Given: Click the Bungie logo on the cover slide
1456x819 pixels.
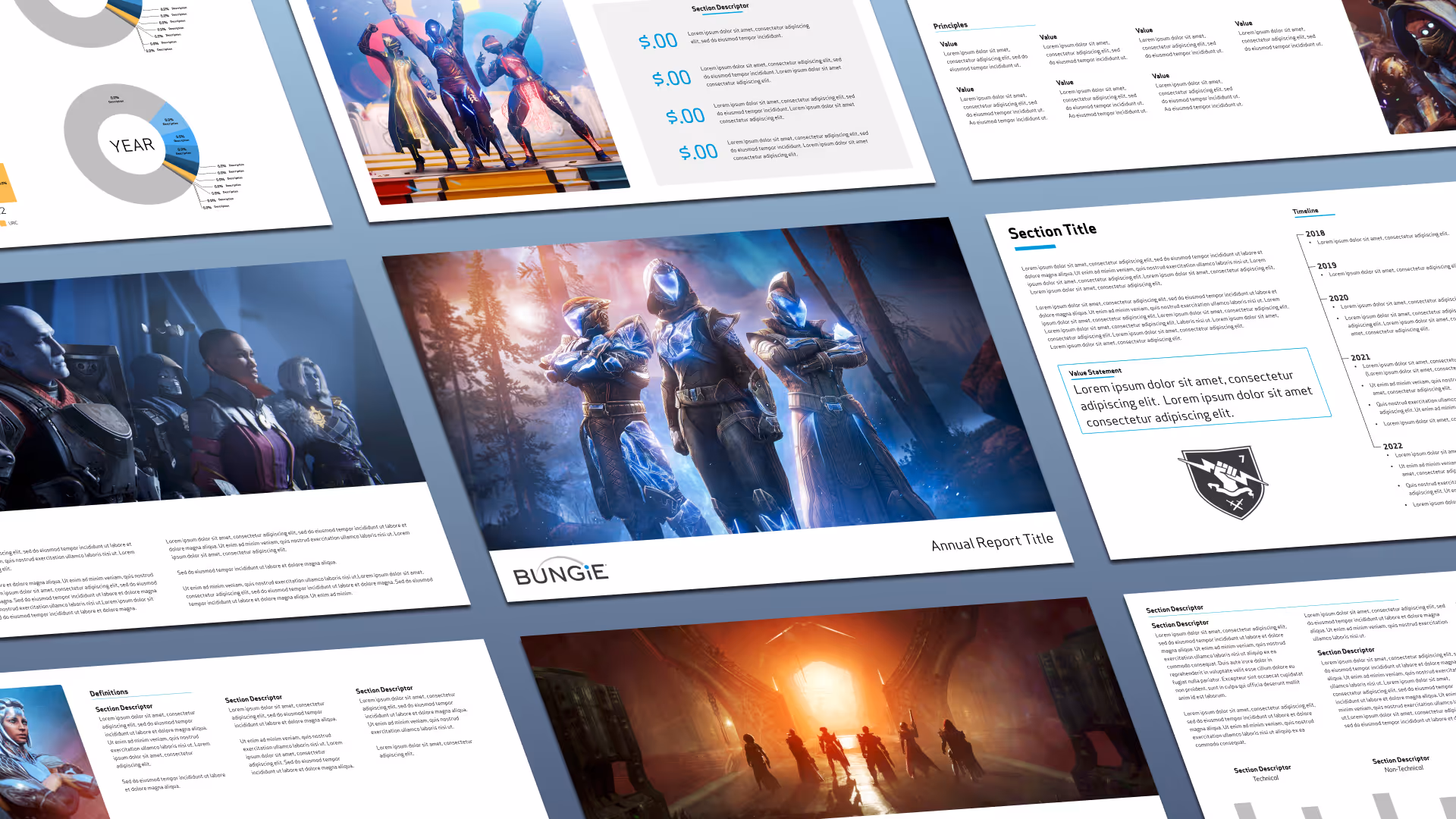Looking at the screenshot, I should 560,573.
